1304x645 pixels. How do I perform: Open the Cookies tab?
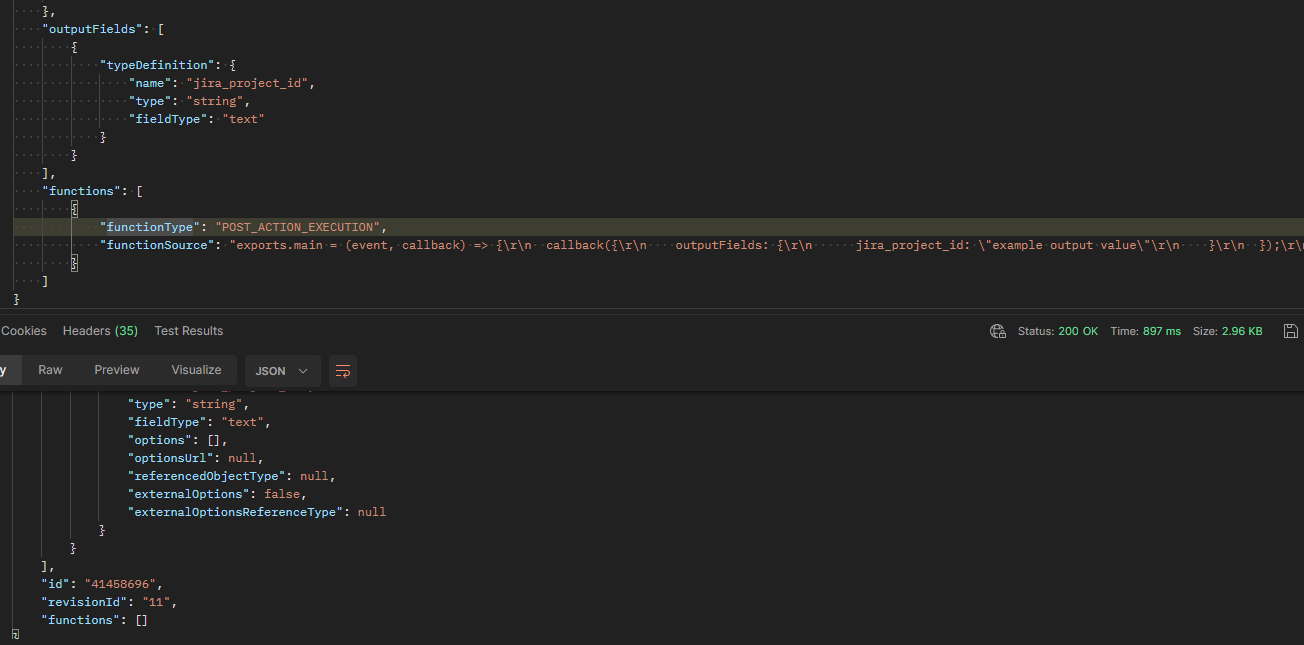coord(24,331)
